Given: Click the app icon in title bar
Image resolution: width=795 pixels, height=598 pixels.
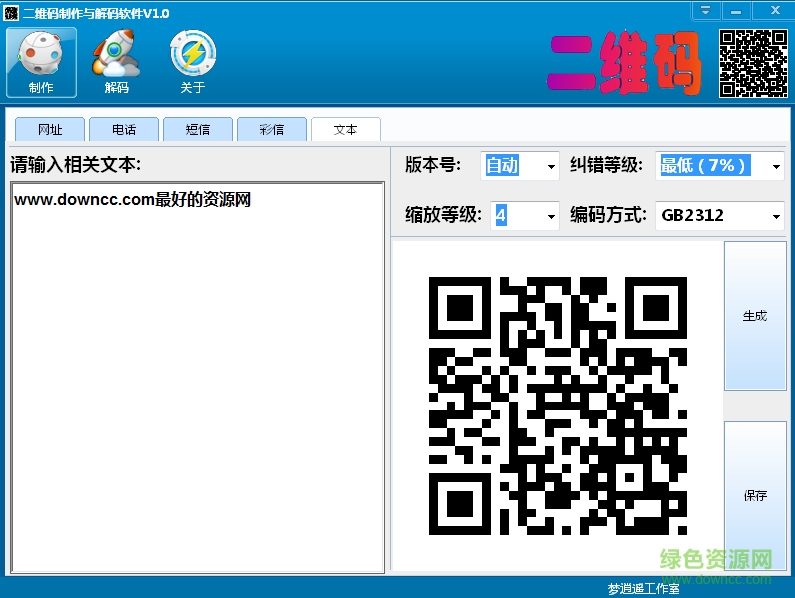Looking at the screenshot, I should coord(11,13).
